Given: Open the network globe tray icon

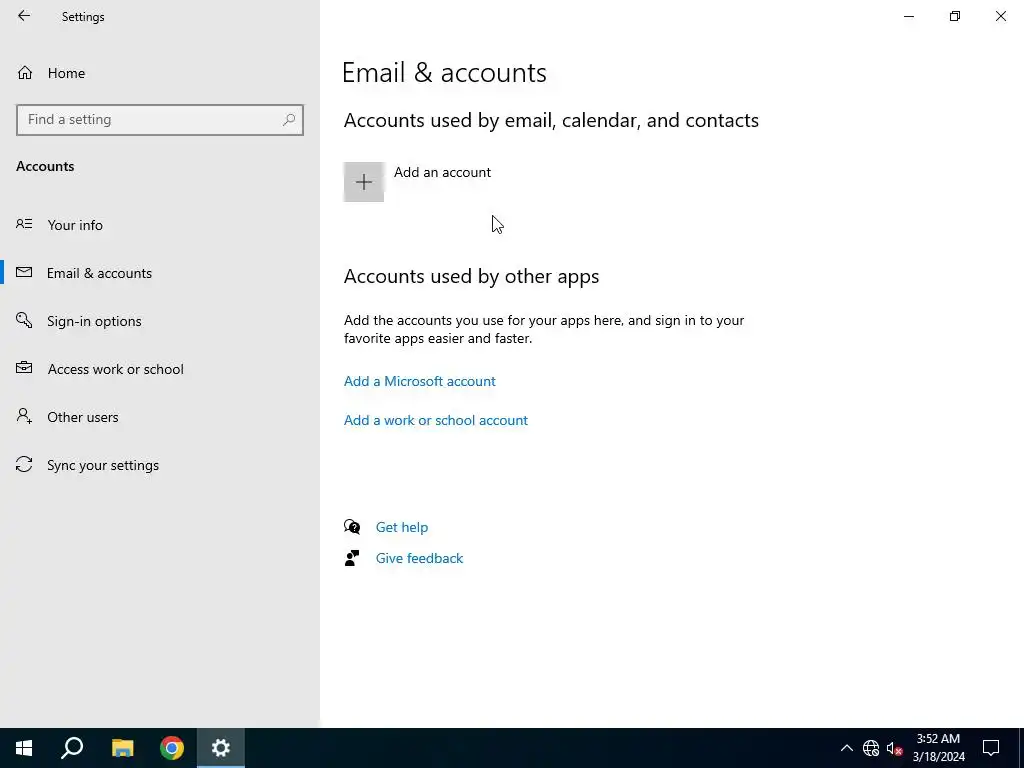Looking at the screenshot, I should (871, 748).
